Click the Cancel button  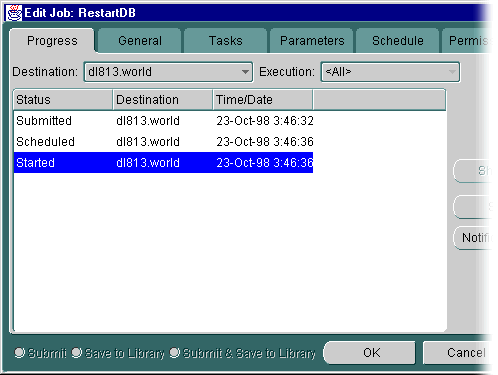click(x=458, y=352)
